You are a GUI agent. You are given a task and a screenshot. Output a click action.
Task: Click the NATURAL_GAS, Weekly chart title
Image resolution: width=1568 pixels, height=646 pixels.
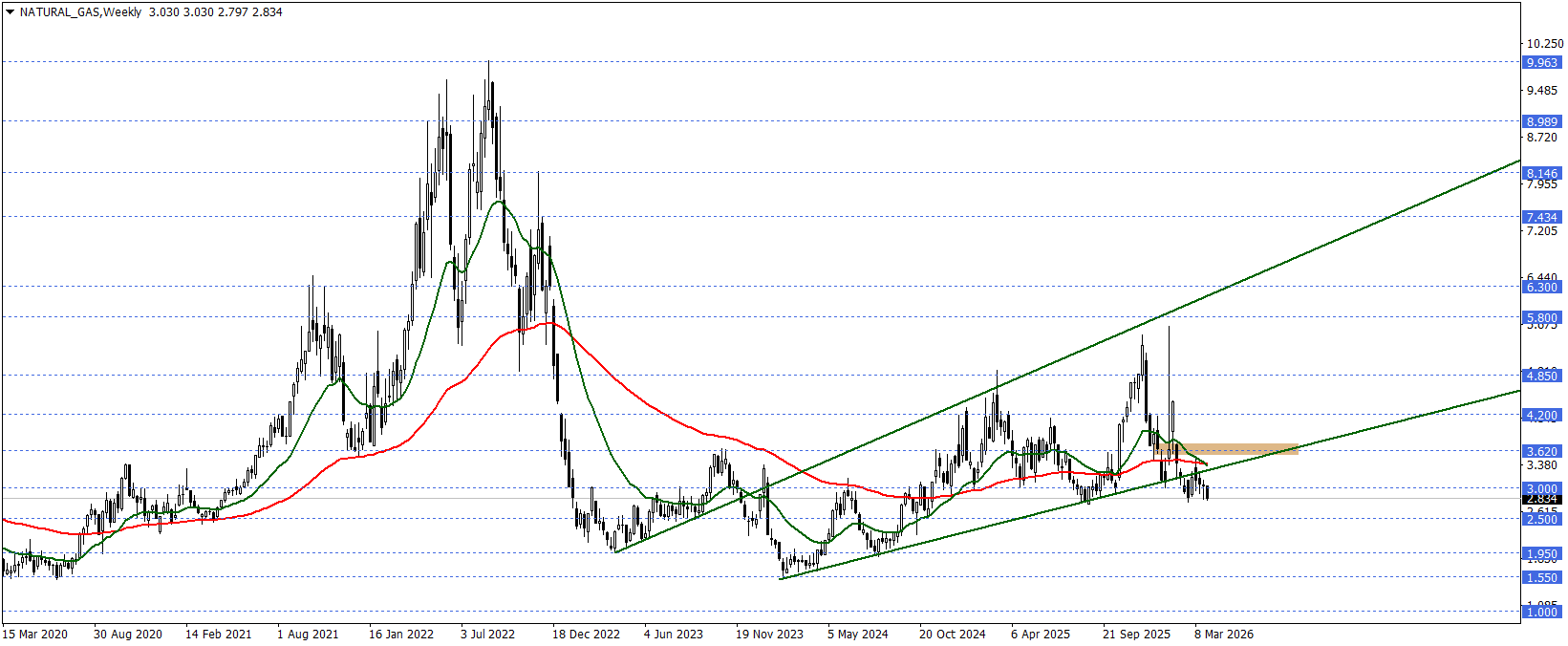click(x=80, y=12)
